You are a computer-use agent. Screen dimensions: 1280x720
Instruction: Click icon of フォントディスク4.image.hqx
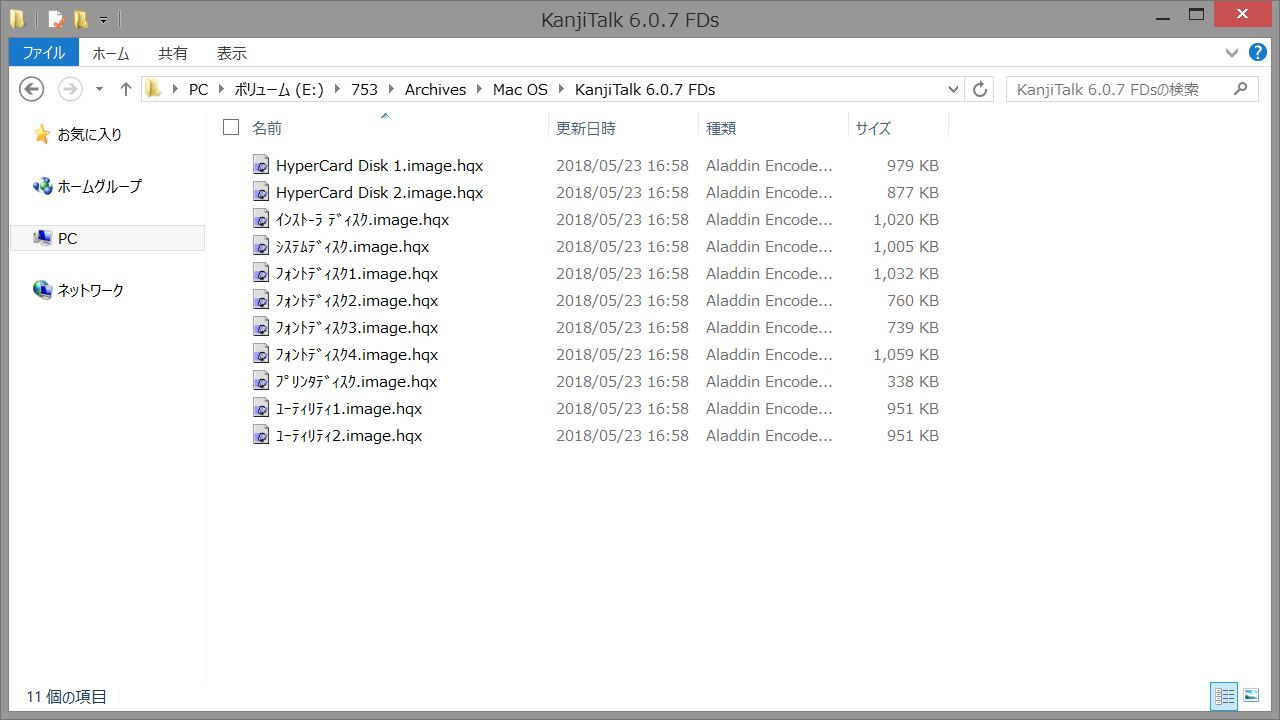261,354
